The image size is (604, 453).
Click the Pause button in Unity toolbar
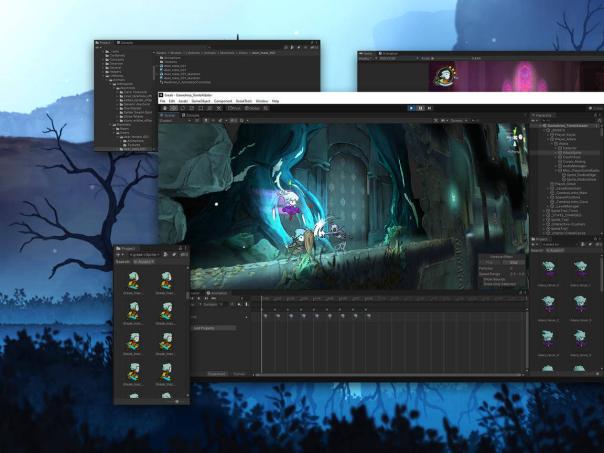(420, 108)
